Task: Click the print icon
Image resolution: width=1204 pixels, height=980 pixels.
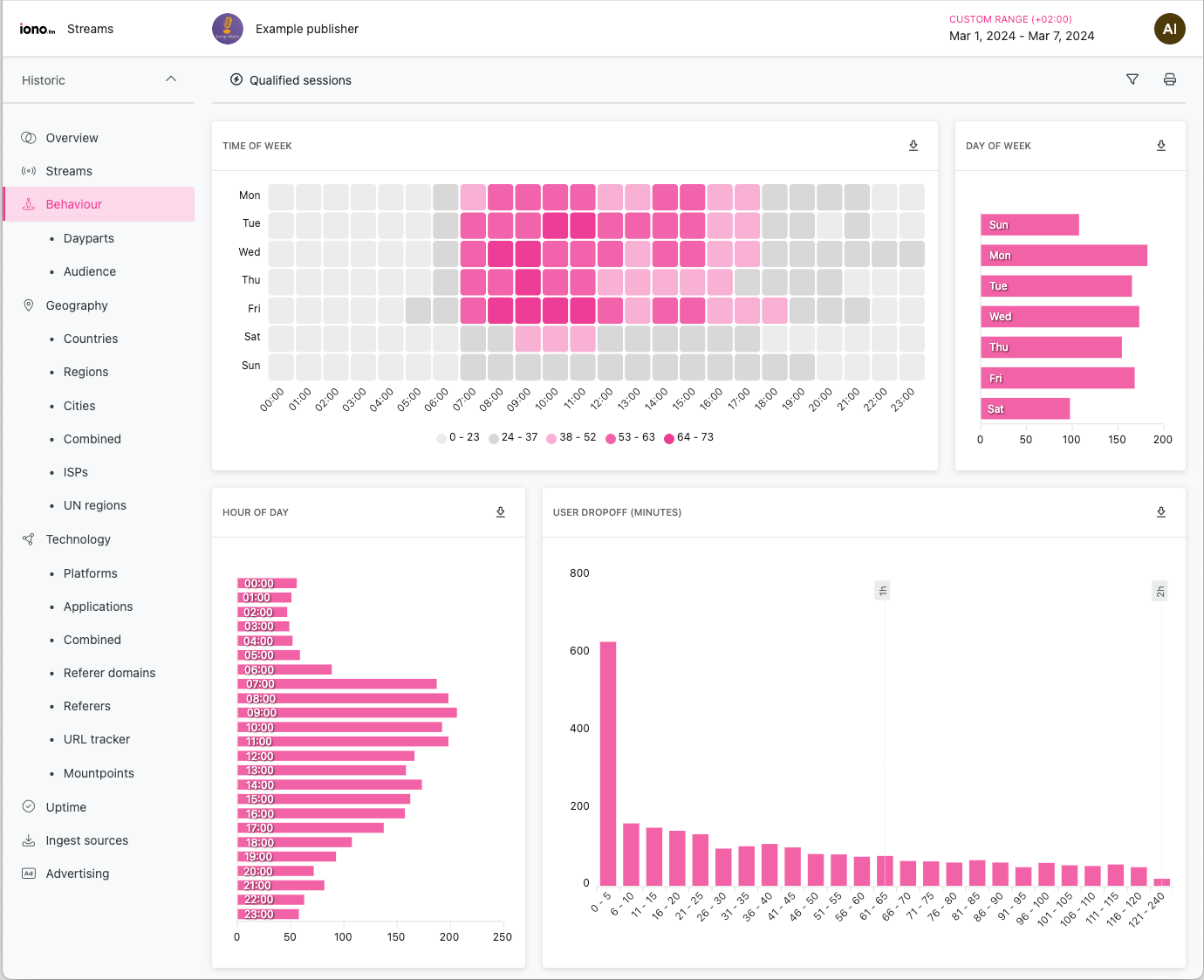Action: pos(1170,79)
